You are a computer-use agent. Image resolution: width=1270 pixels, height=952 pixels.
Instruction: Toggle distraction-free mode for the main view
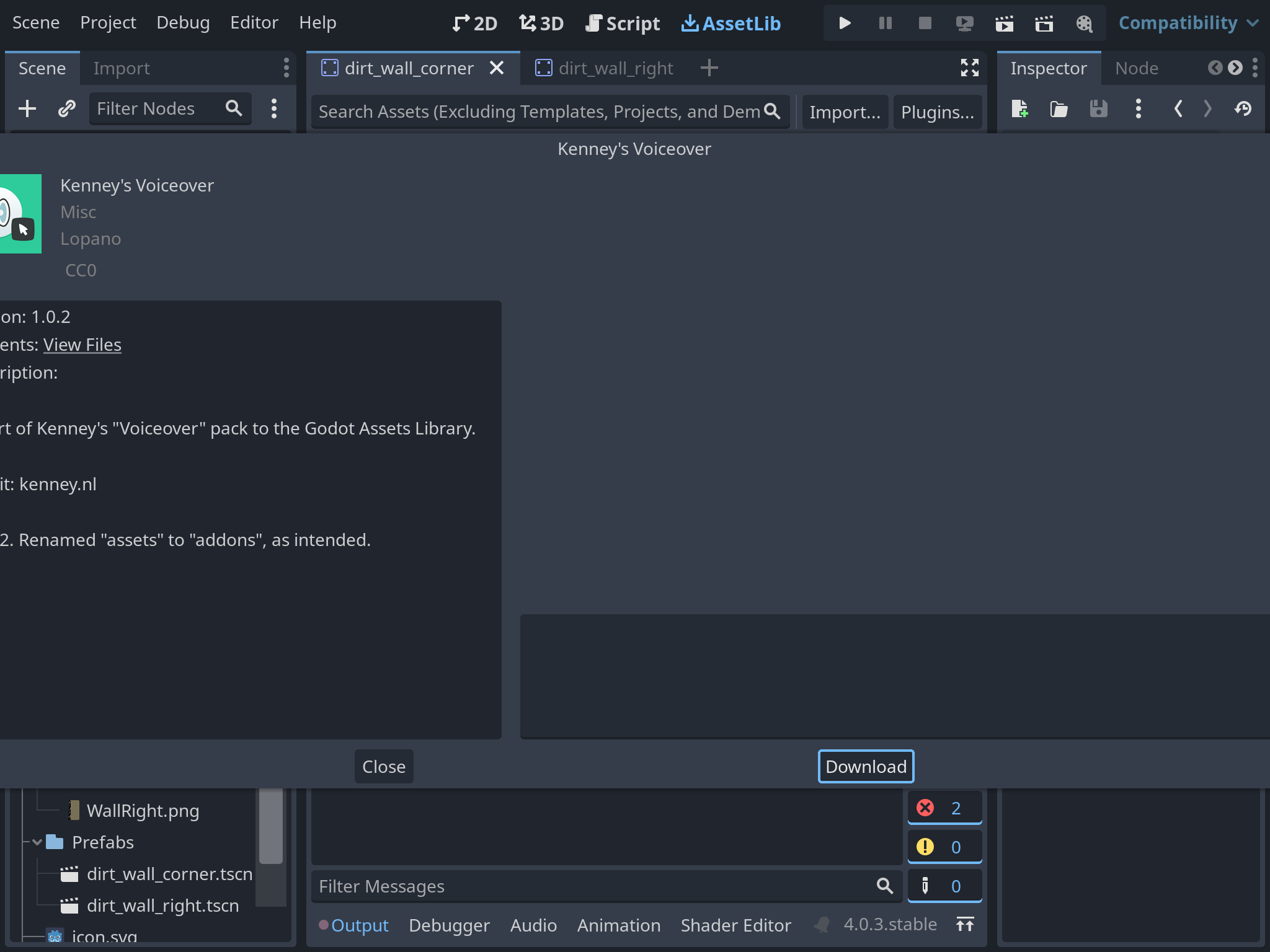[970, 68]
